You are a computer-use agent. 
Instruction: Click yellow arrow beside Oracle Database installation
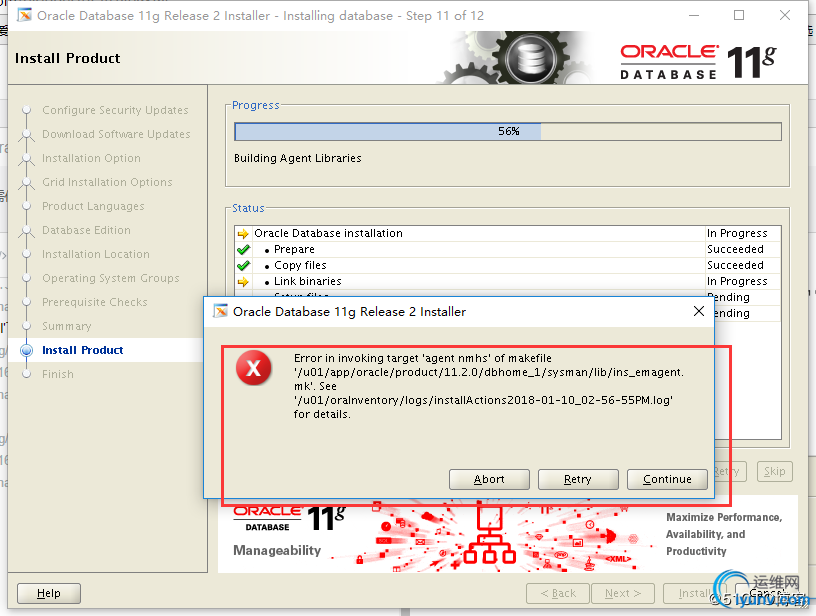click(x=243, y=233)
